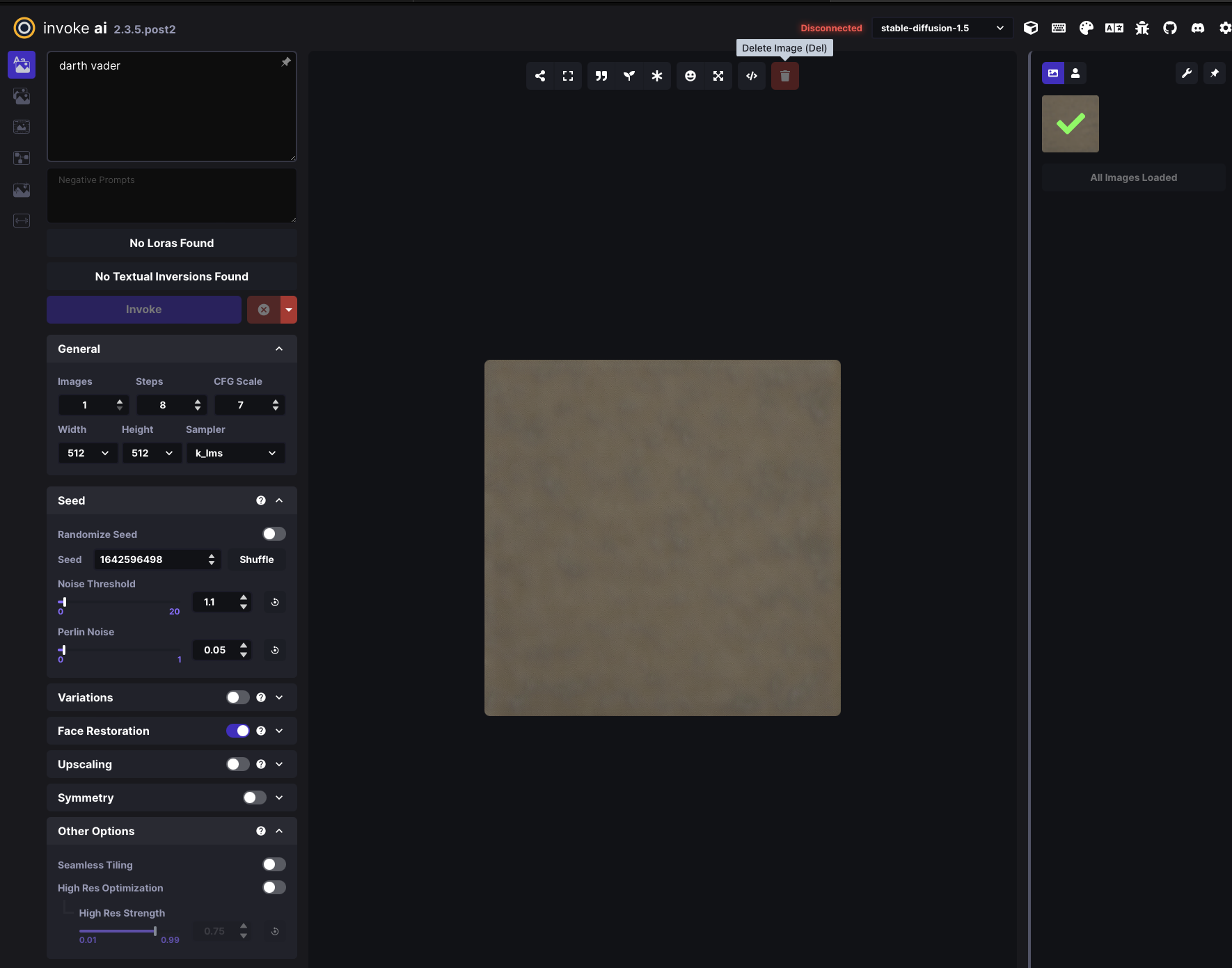Image resolution: width=1232 pixels, height=968 pixels.
Task: Shuffle the seed value
Action: pyautogui.click(x=256, y=559)
